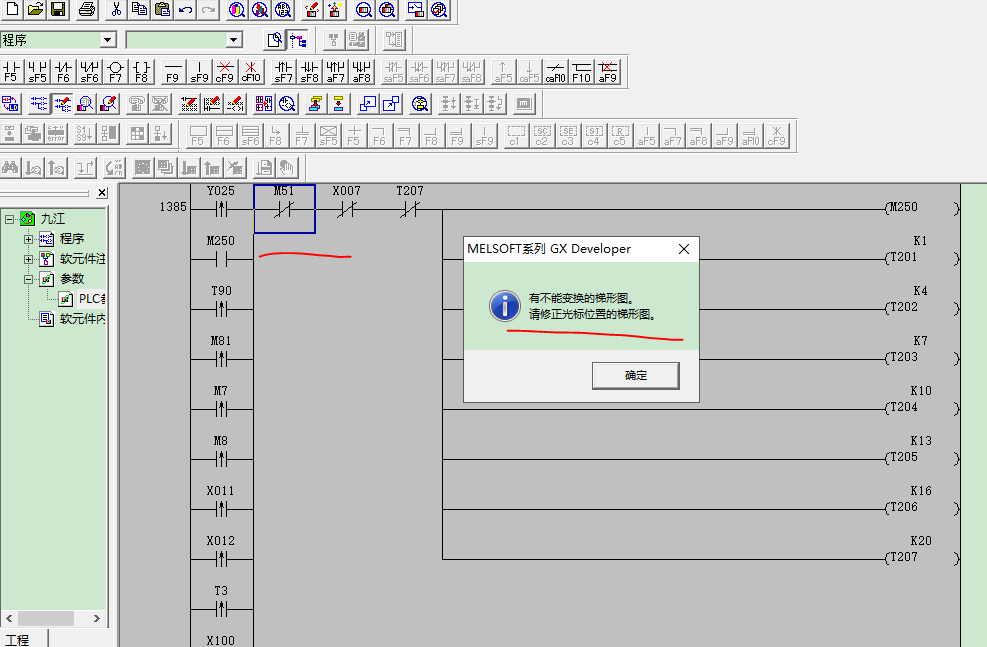Open the empty second combo box
This screenshot has height=647, width=987.
point(234,40)
